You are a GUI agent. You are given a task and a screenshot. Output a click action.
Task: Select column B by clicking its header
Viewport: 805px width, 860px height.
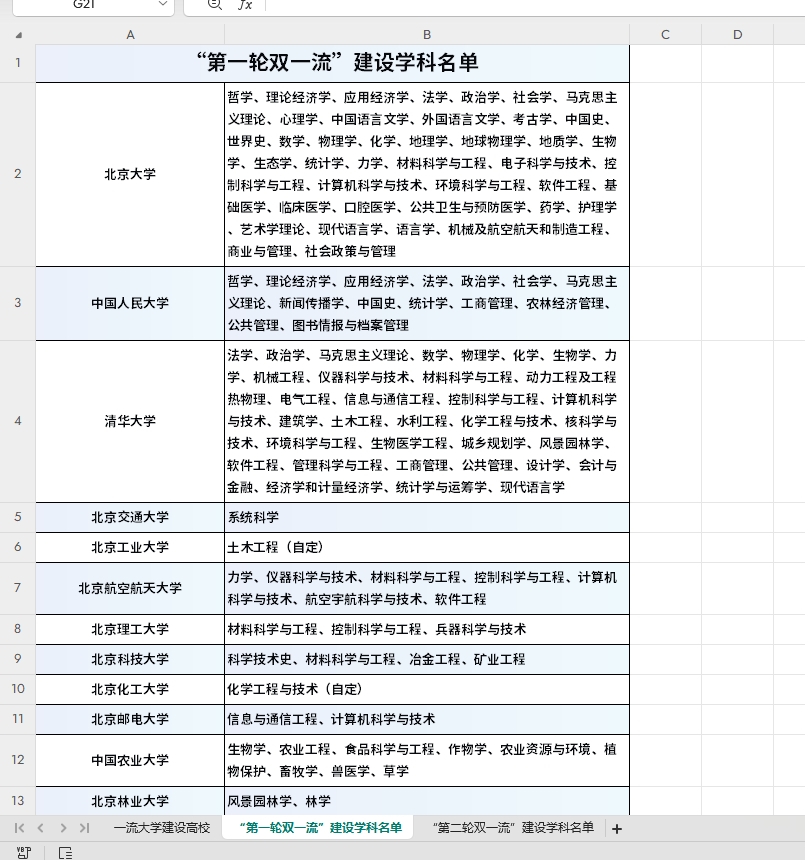click(x=426, y=34)
